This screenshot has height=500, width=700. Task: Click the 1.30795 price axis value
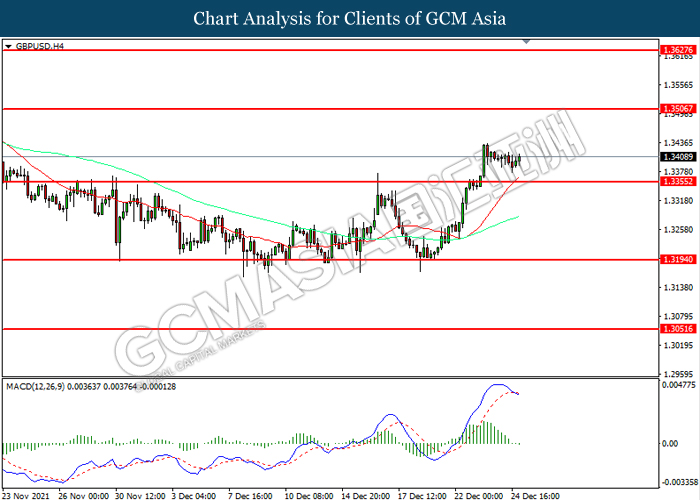click(679, 316)
